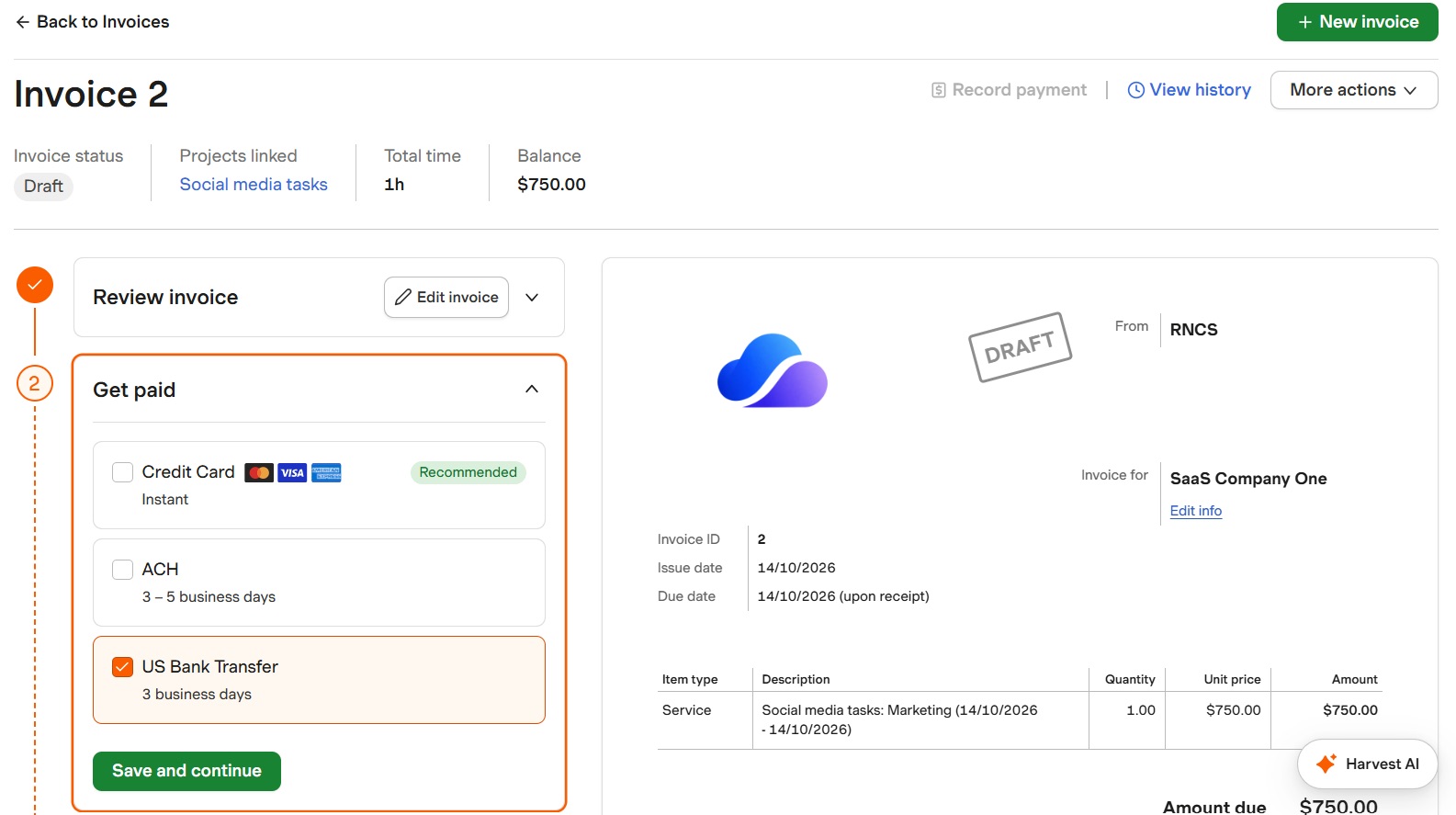Click the Harvest AI sparkle icon
Image resolution: width=1456 pixels, height=815 pixels.
pyautogui.click(x=1326, y=764)
